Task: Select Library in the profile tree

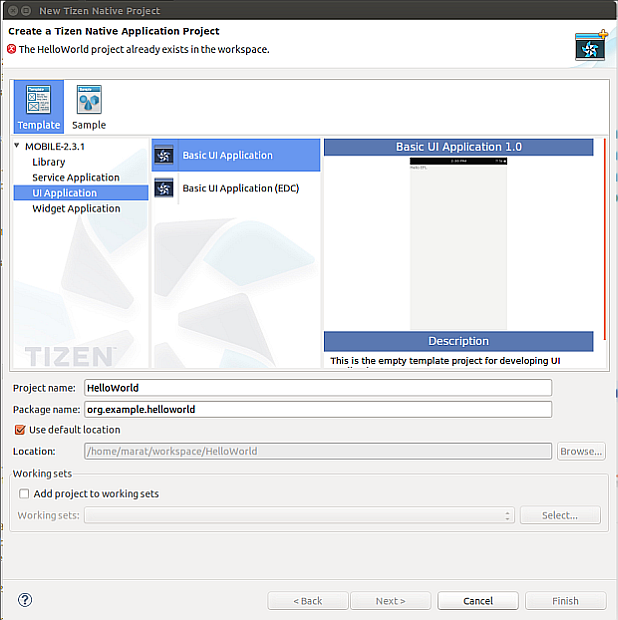Action: pos(49,162)
